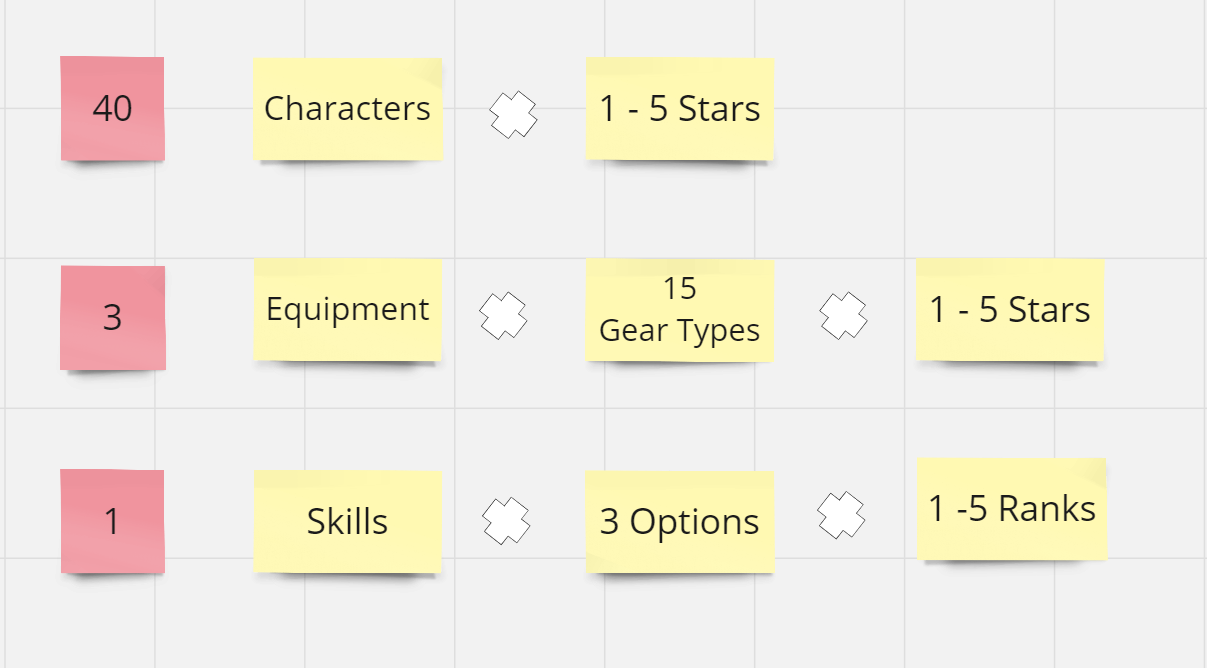Select the Skills sticky note
Image resolution: width=1207 pixels, height=668 pixels.
click(347, 522)
